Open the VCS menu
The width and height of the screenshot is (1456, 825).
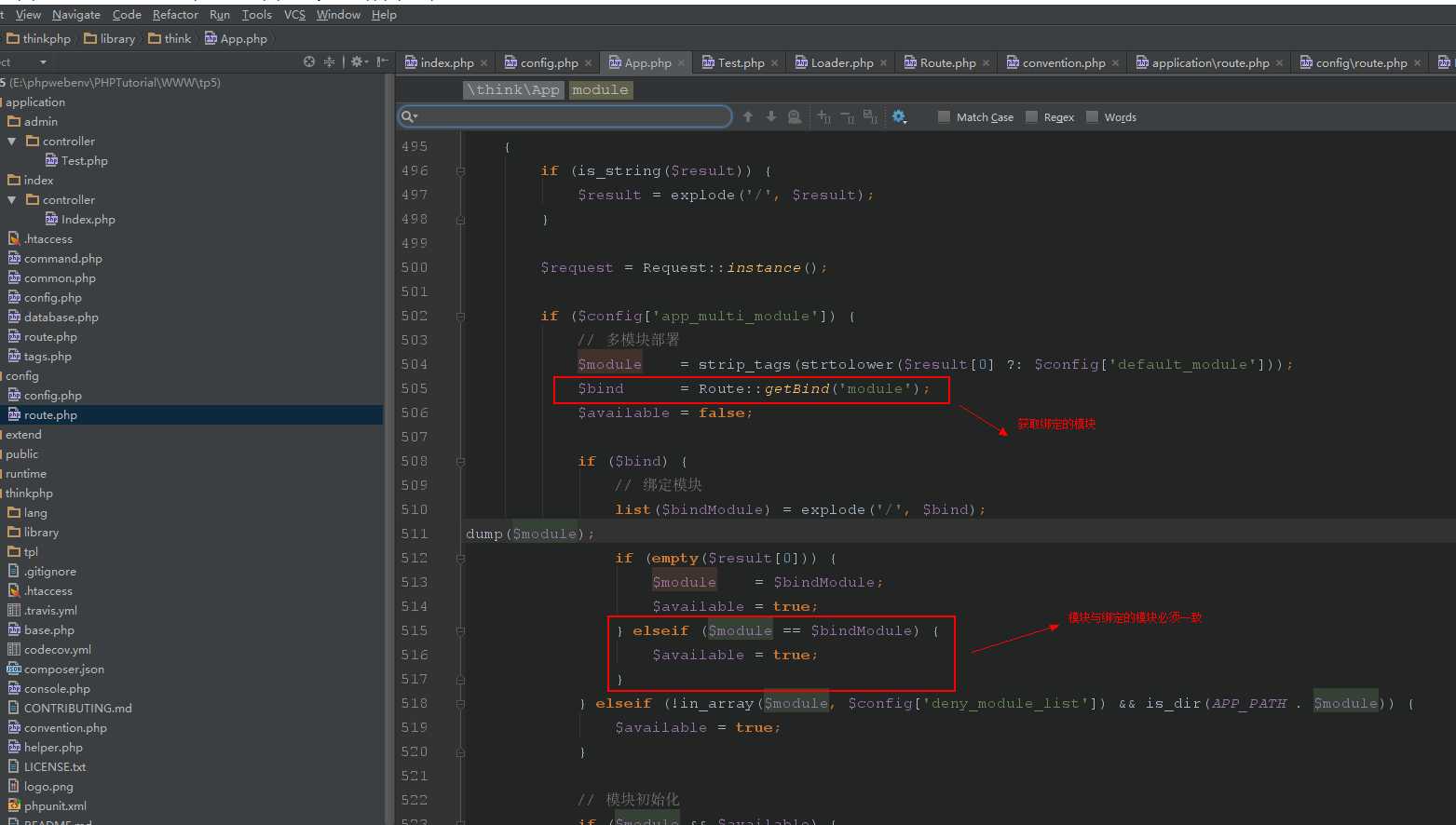(x=294, y=15)
